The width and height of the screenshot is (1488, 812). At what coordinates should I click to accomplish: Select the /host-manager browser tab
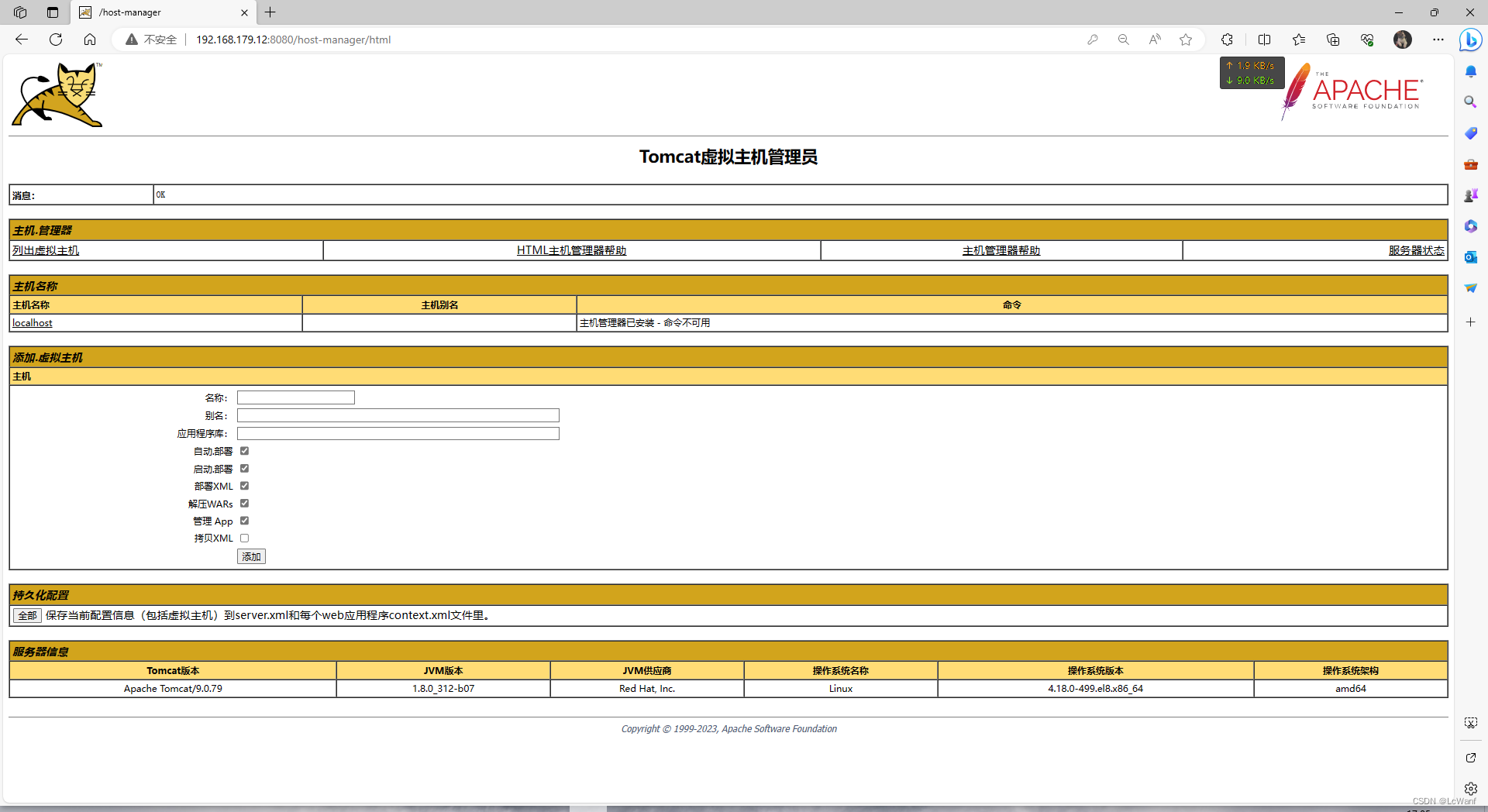pyautogui.click(x=163, y=12)
